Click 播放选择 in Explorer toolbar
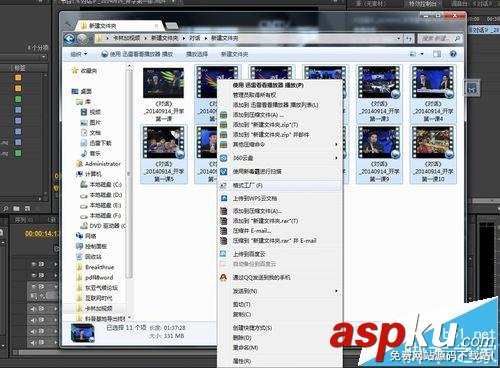The height and width of the screenshot is (368, 500). coord(197,54)
